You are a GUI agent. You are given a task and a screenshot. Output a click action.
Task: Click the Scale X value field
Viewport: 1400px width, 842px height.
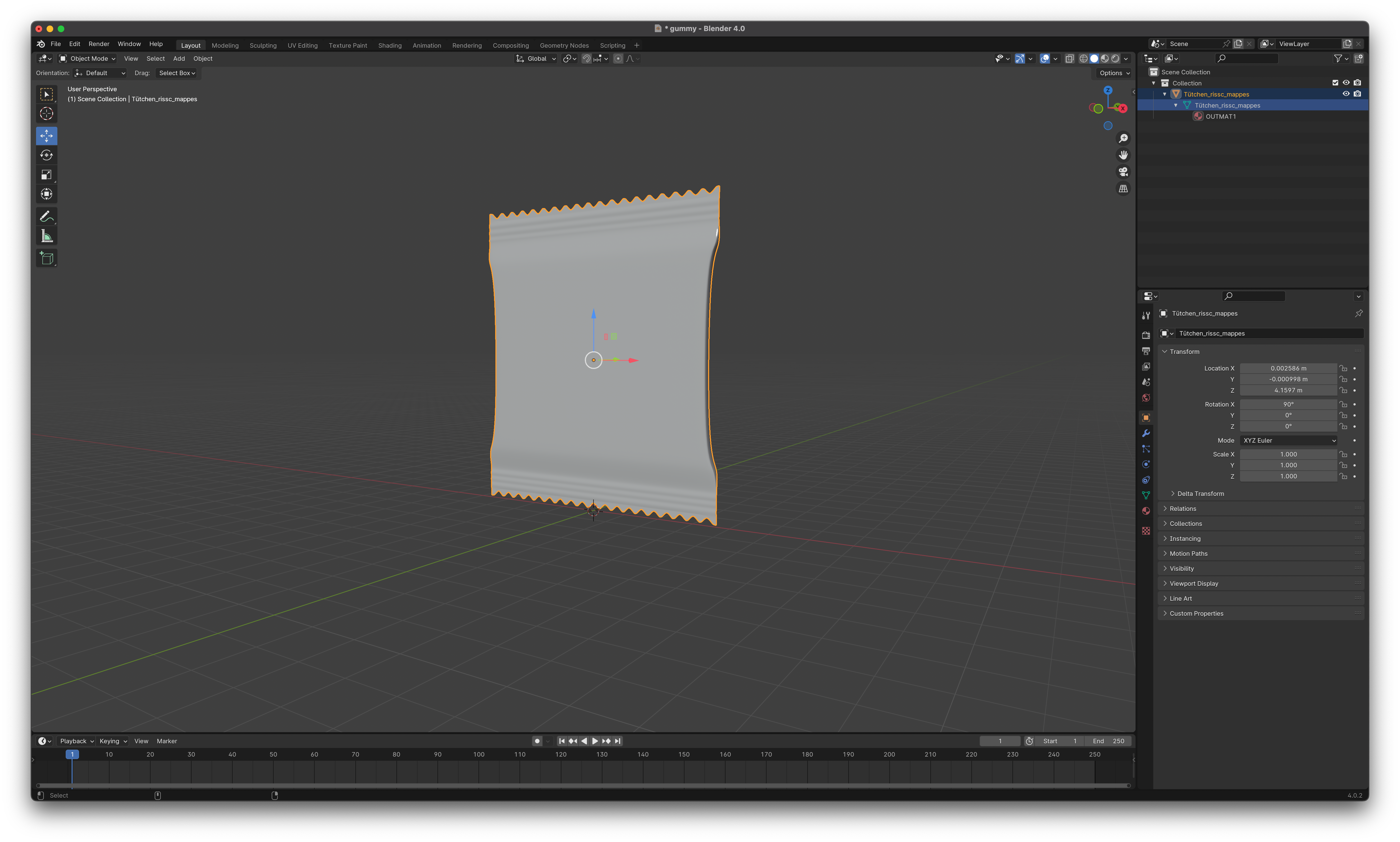click(x=1288, y=455)
